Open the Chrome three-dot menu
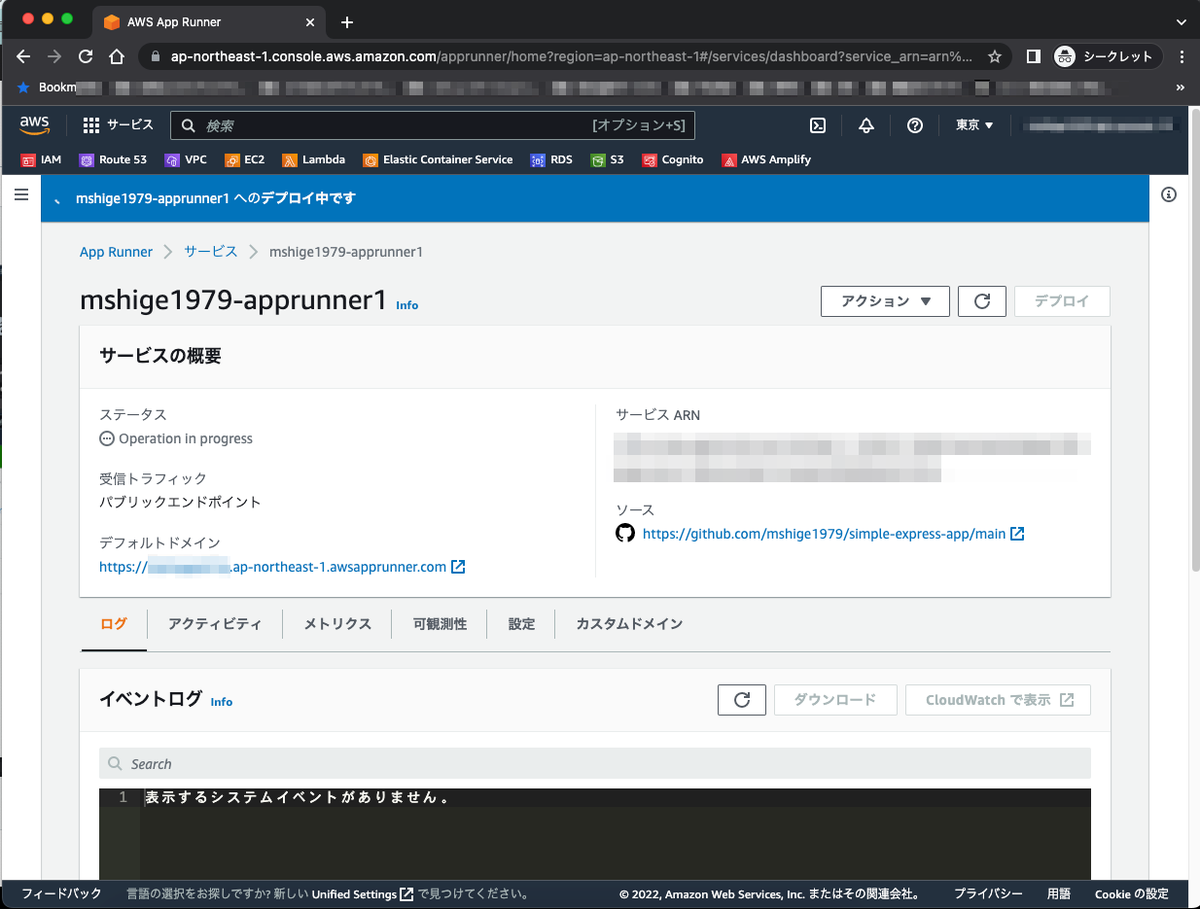The width and height of the screenshot is (1200, 909). (x=1181, y=57)
